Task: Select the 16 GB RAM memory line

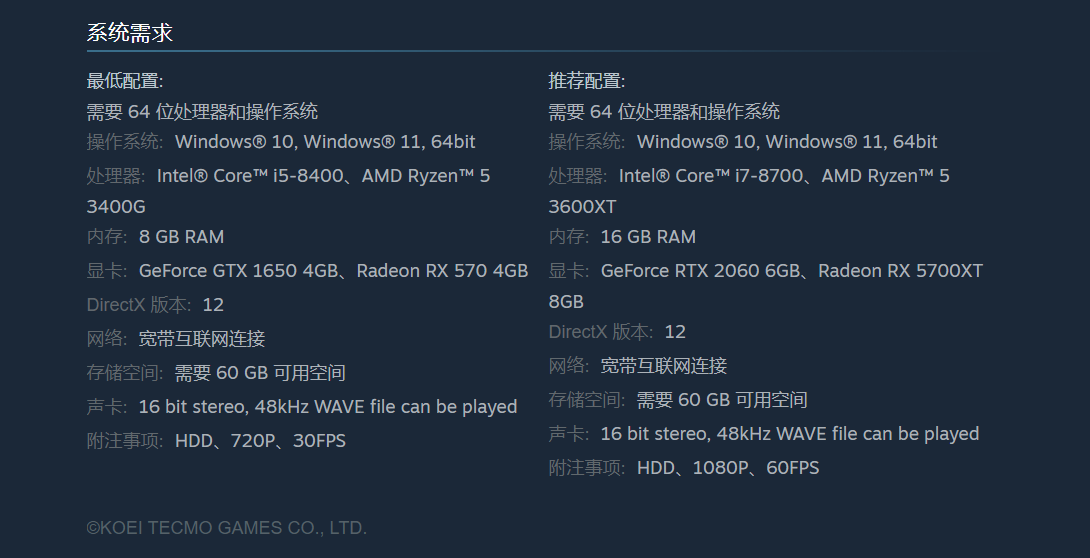Action: pyautogui.click(x=648, y=237)
